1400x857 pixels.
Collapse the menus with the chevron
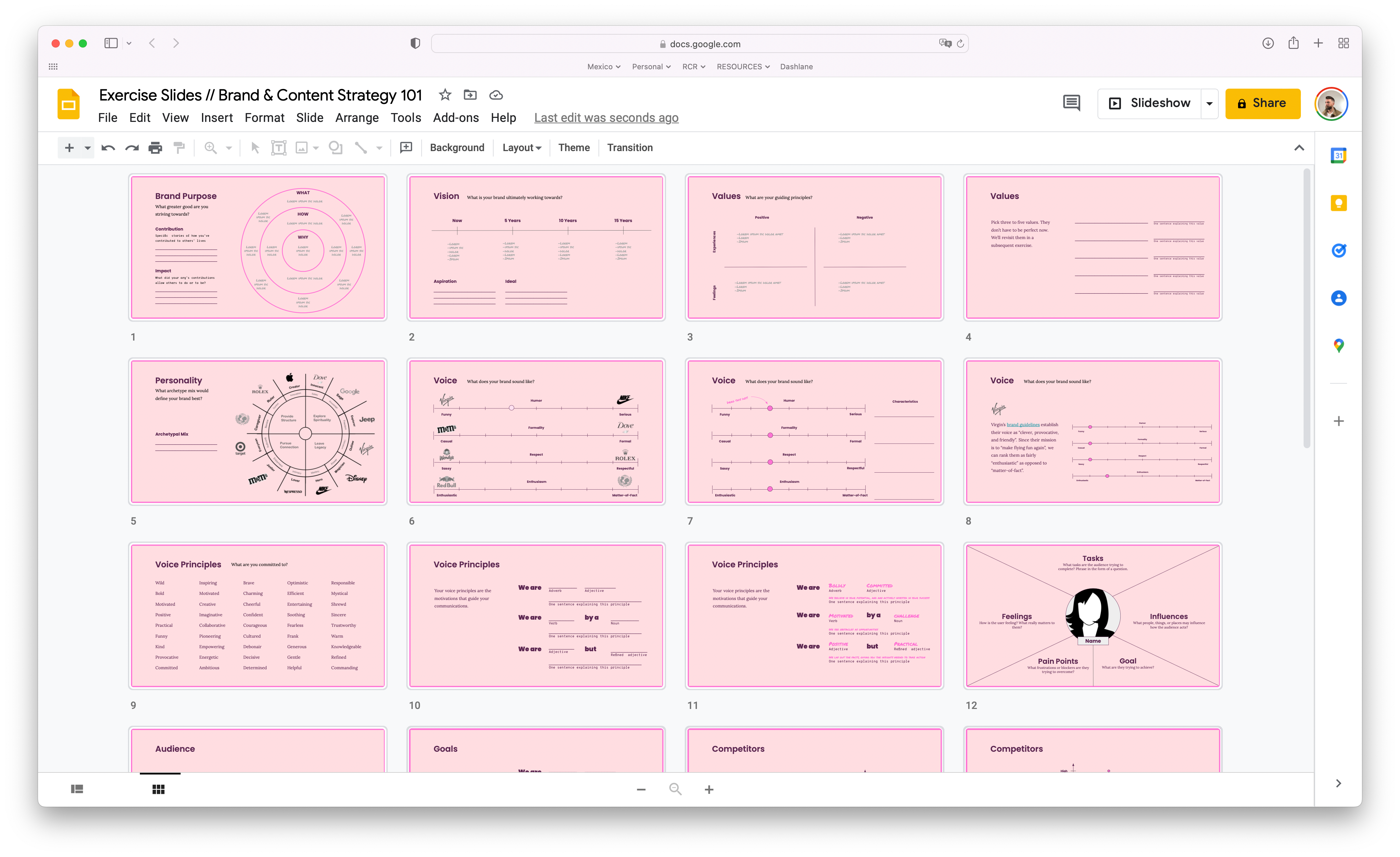(1299, 148)
